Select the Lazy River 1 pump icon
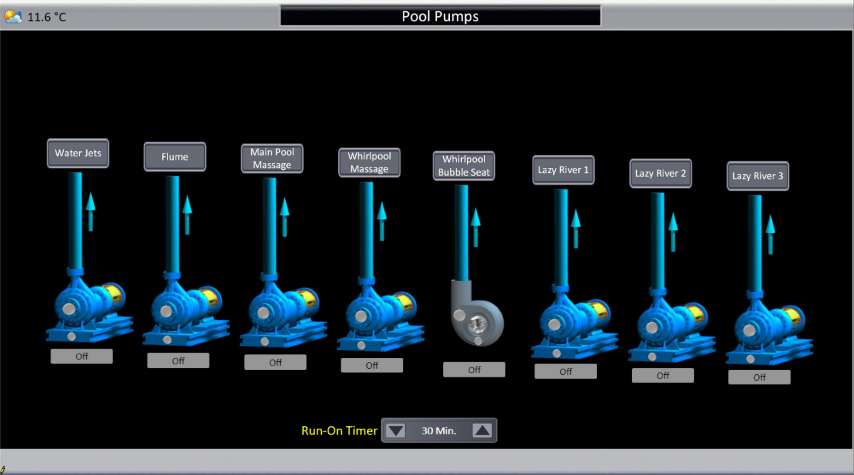This screenshot has width=854, height=475. pos(572,318)
